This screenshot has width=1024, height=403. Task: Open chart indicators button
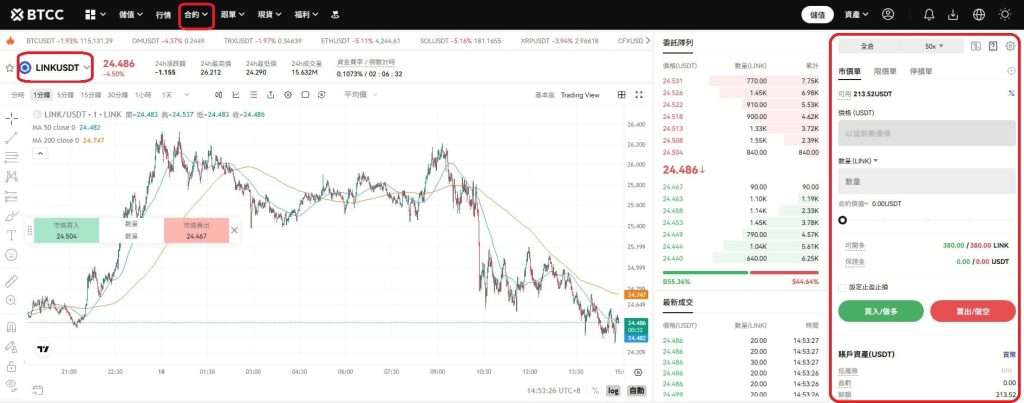pos(236,95)
